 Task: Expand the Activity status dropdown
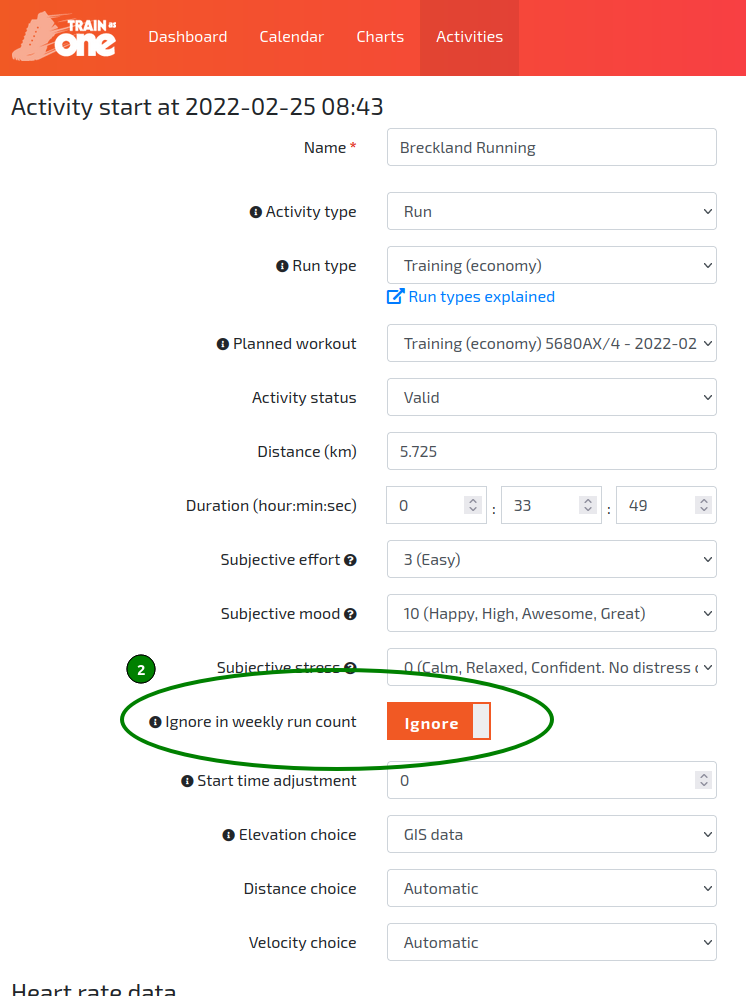coord(551,398)
